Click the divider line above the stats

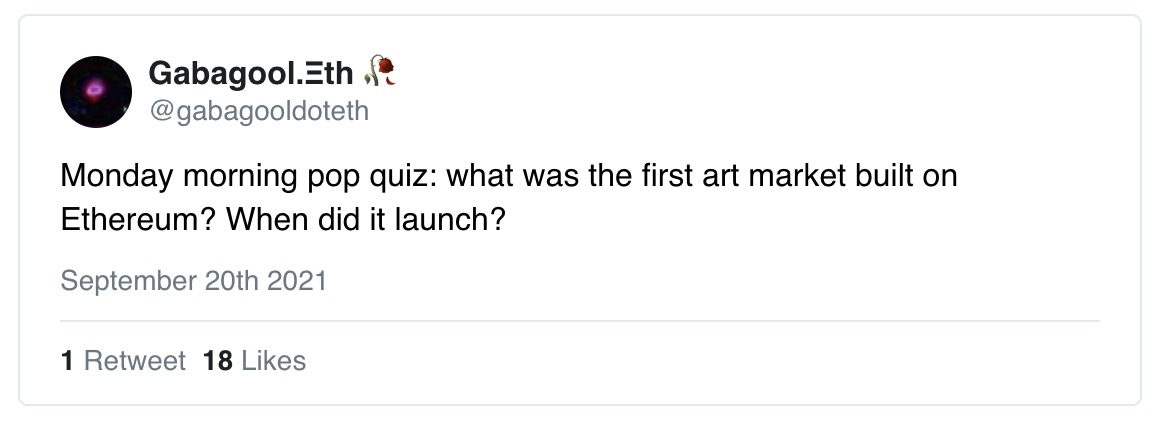(x=580, y=321)
